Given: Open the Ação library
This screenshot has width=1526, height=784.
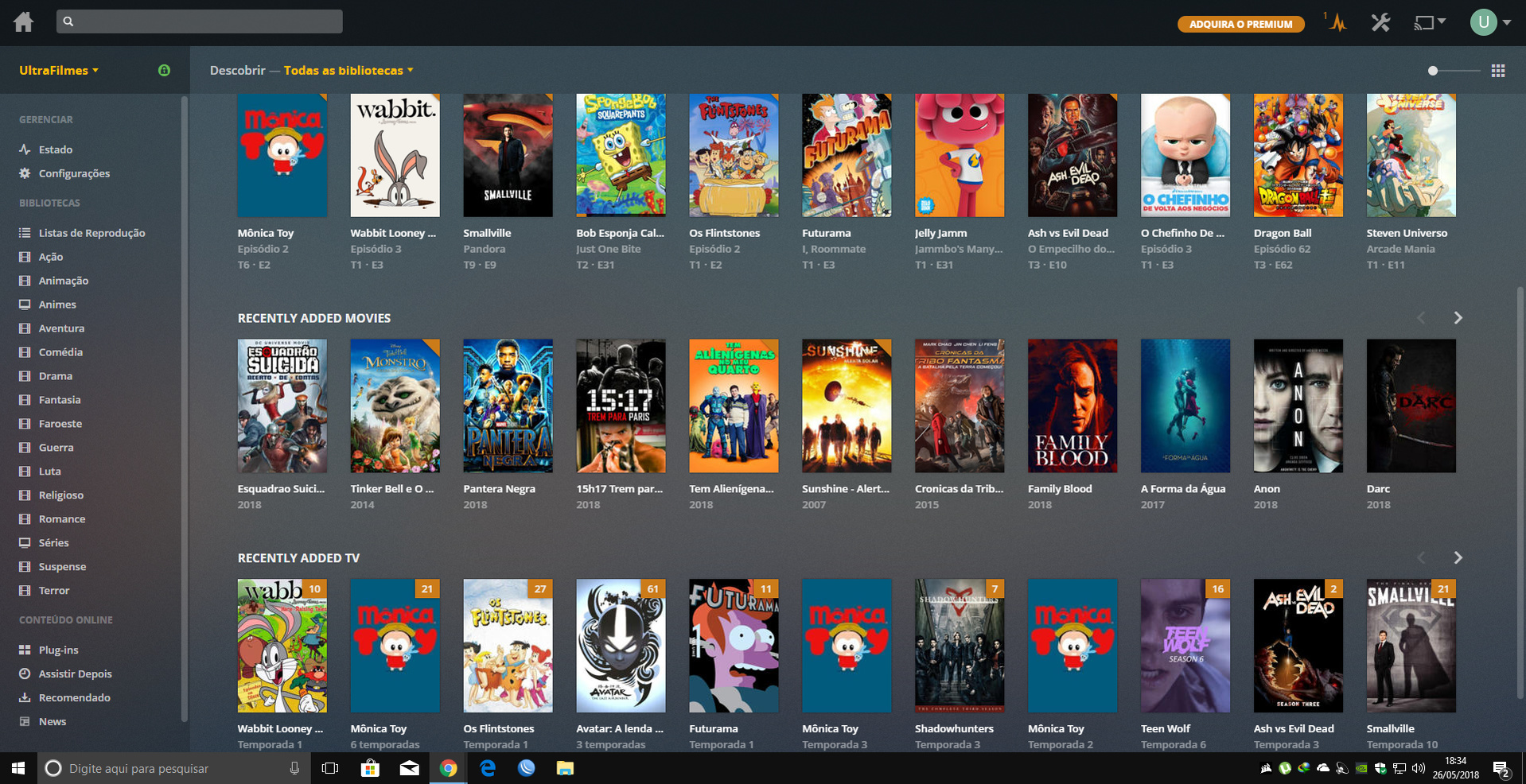Looking at the screenshot, I should coord(51,257).
